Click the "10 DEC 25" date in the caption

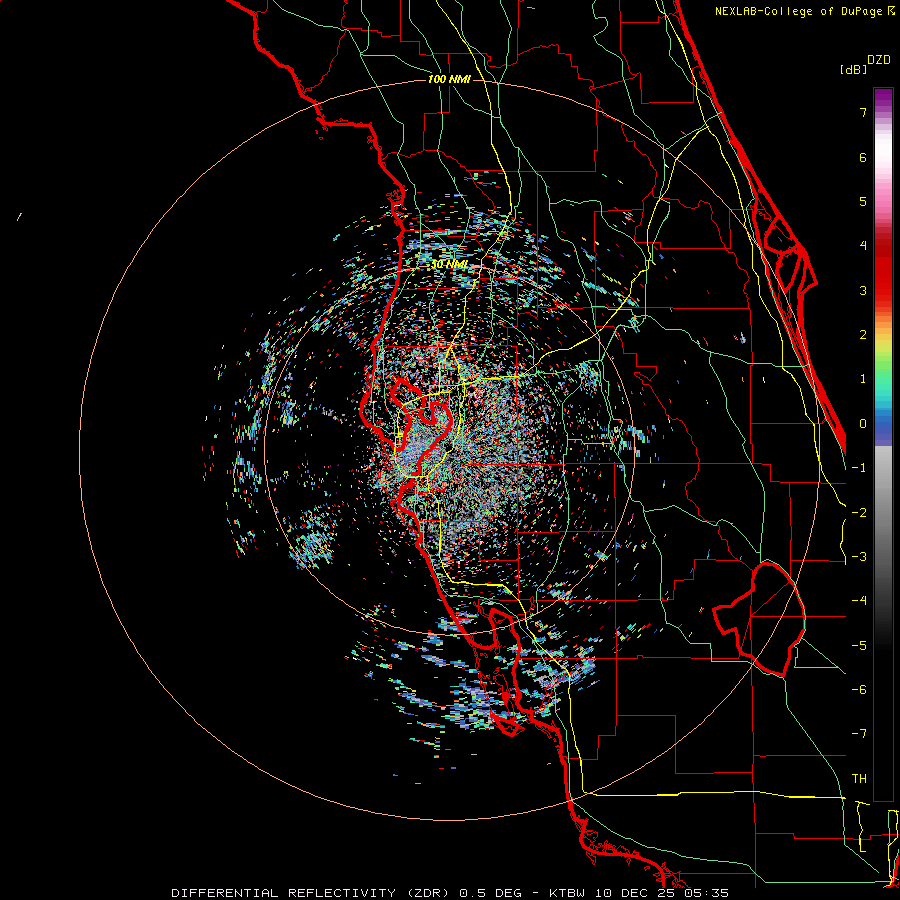(x=634, y=893)
